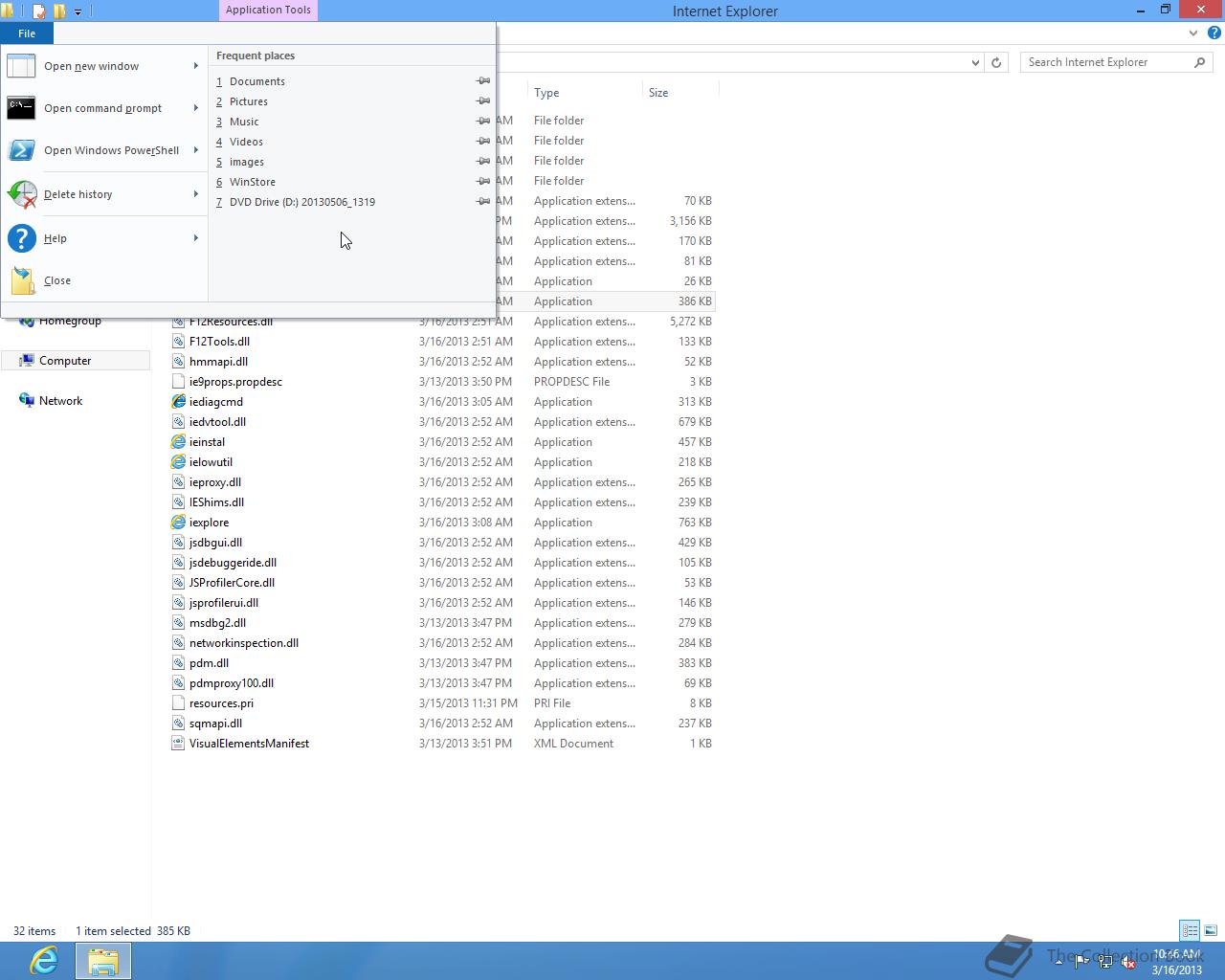
Task: Click the Delete history icon
Action: 21,194
